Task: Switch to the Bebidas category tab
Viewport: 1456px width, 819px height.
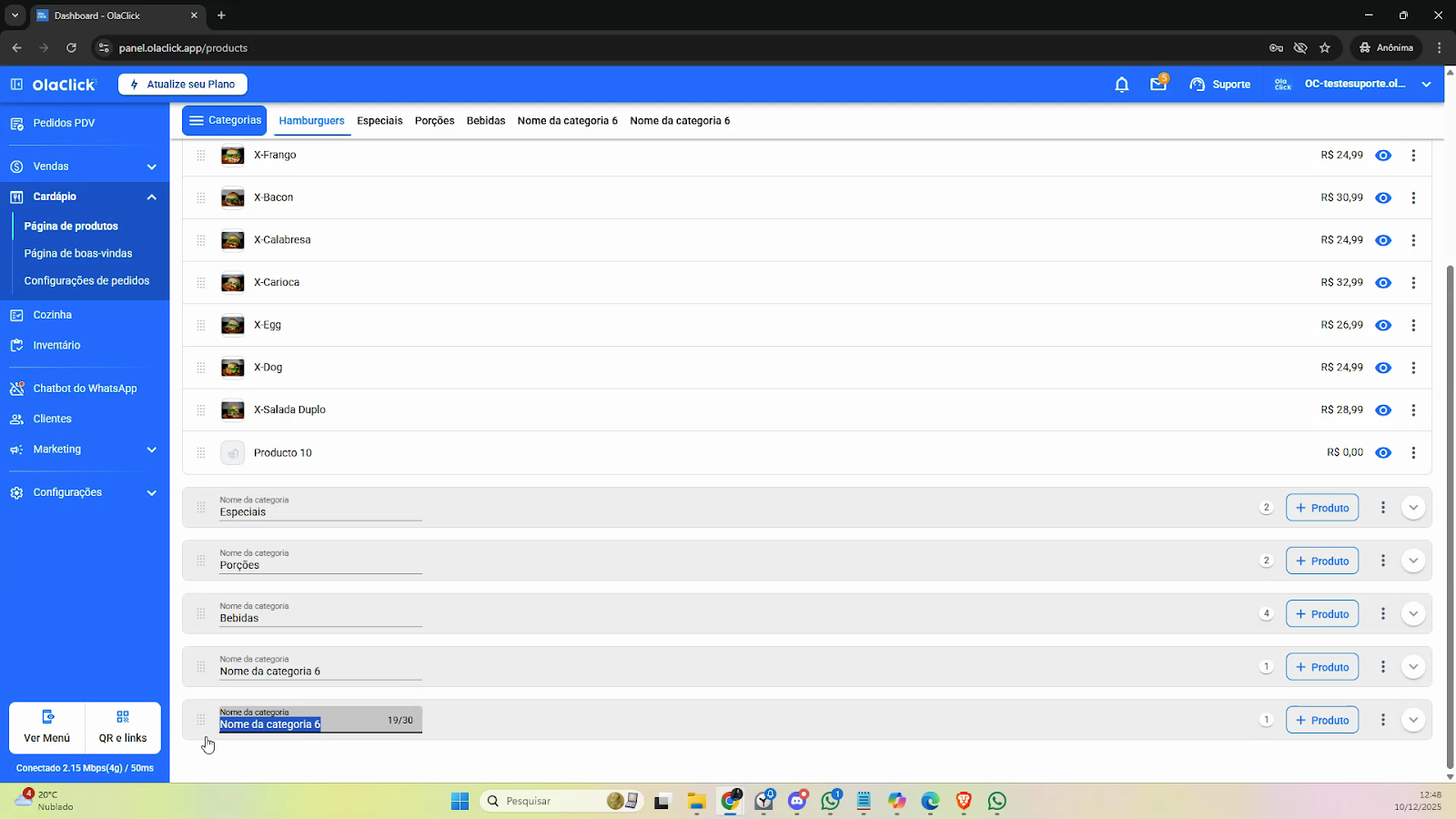Action: click(x=485, y=121)
